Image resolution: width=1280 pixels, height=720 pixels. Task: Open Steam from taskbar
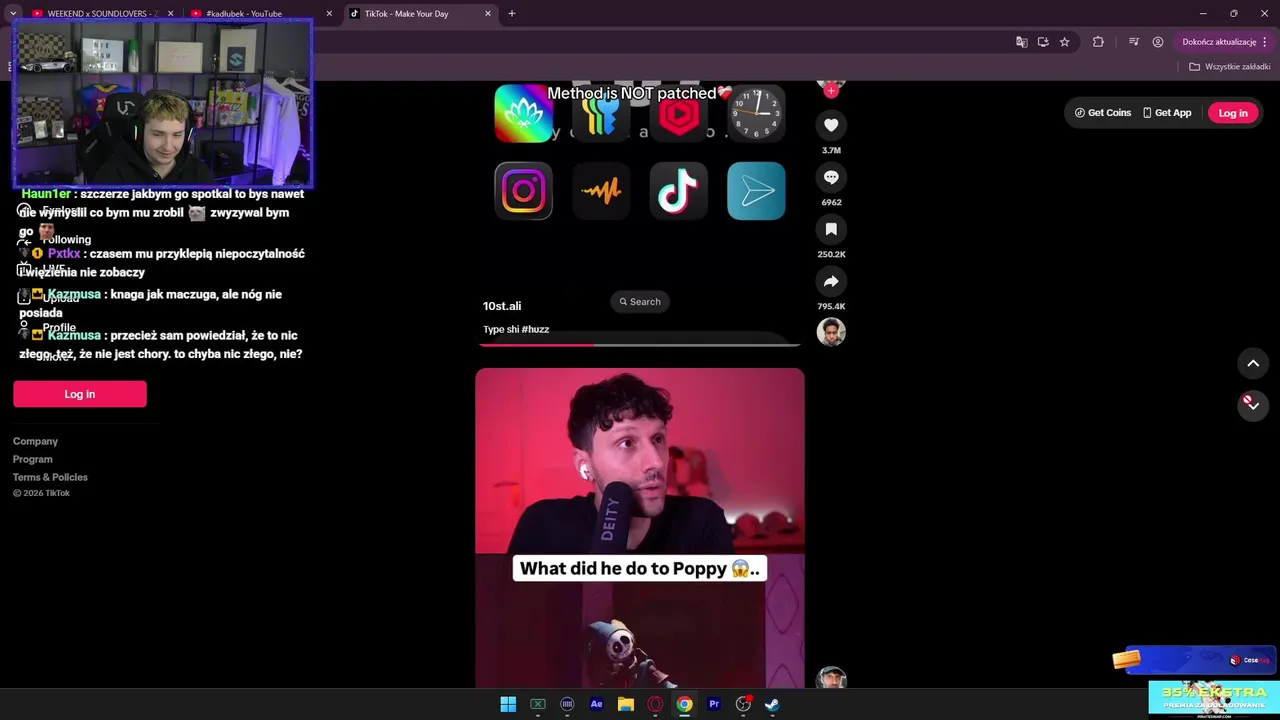[x=772, y=704]
